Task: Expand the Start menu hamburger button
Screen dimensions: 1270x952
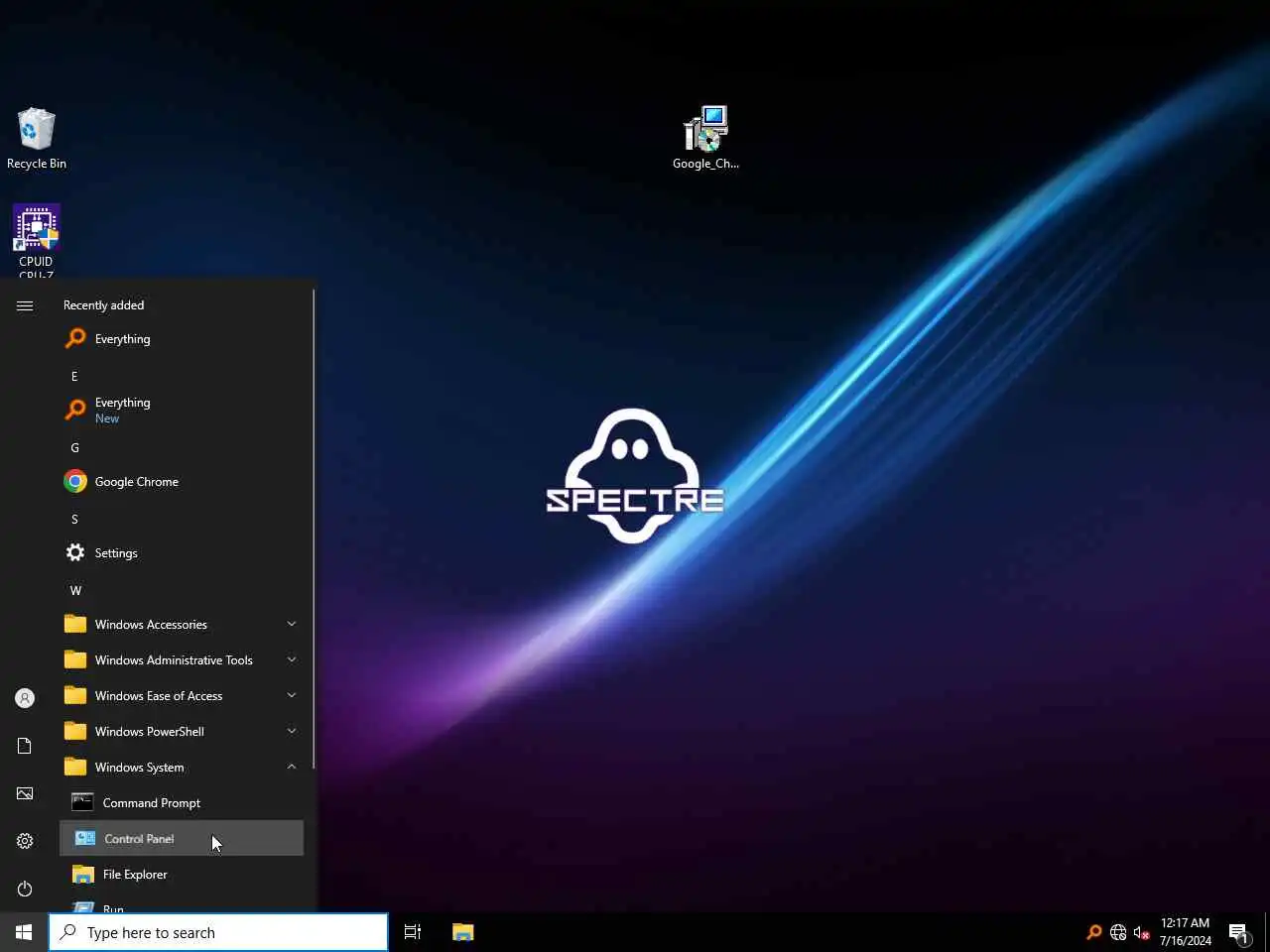Action: (25, 305)
